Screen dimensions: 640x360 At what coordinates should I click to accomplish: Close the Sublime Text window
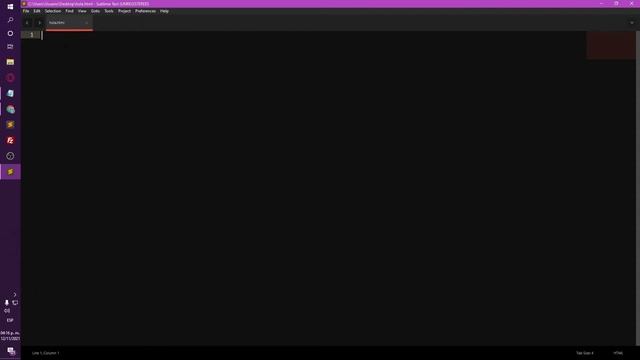(631, 4)
